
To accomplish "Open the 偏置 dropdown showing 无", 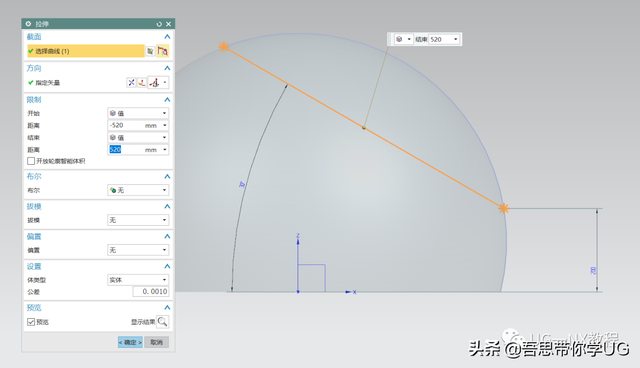I will (x=138, y=250).
